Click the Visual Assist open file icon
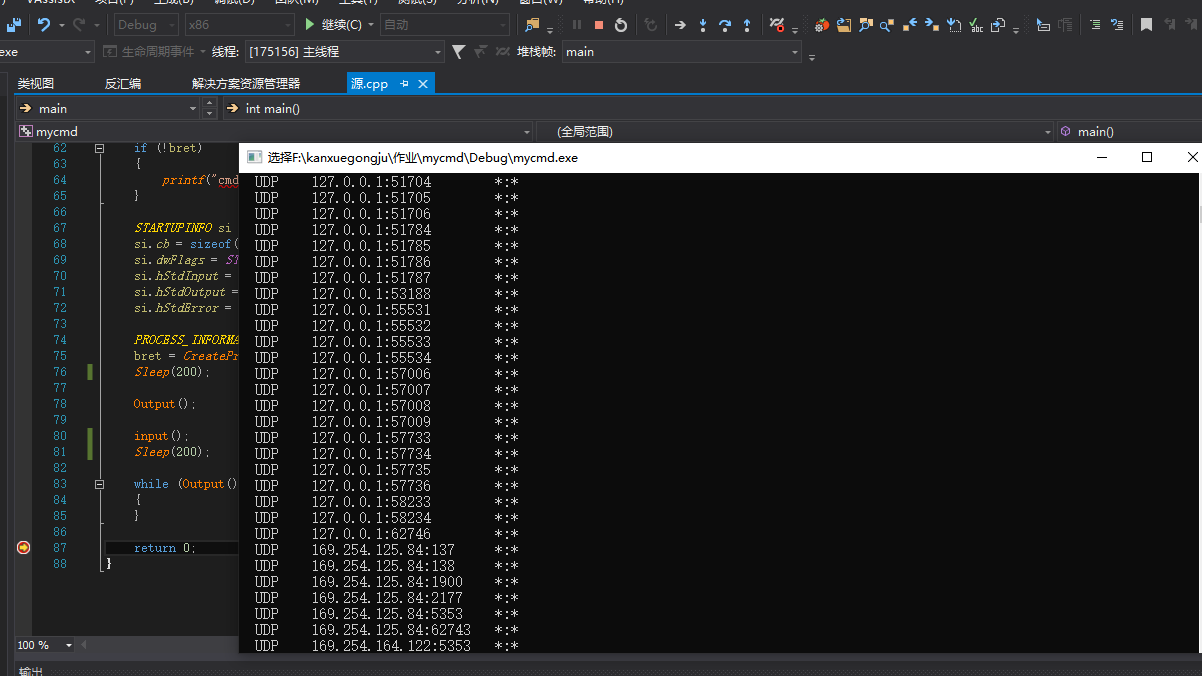The width and height of the screenshot is (1202, 676). click(844, 24)
